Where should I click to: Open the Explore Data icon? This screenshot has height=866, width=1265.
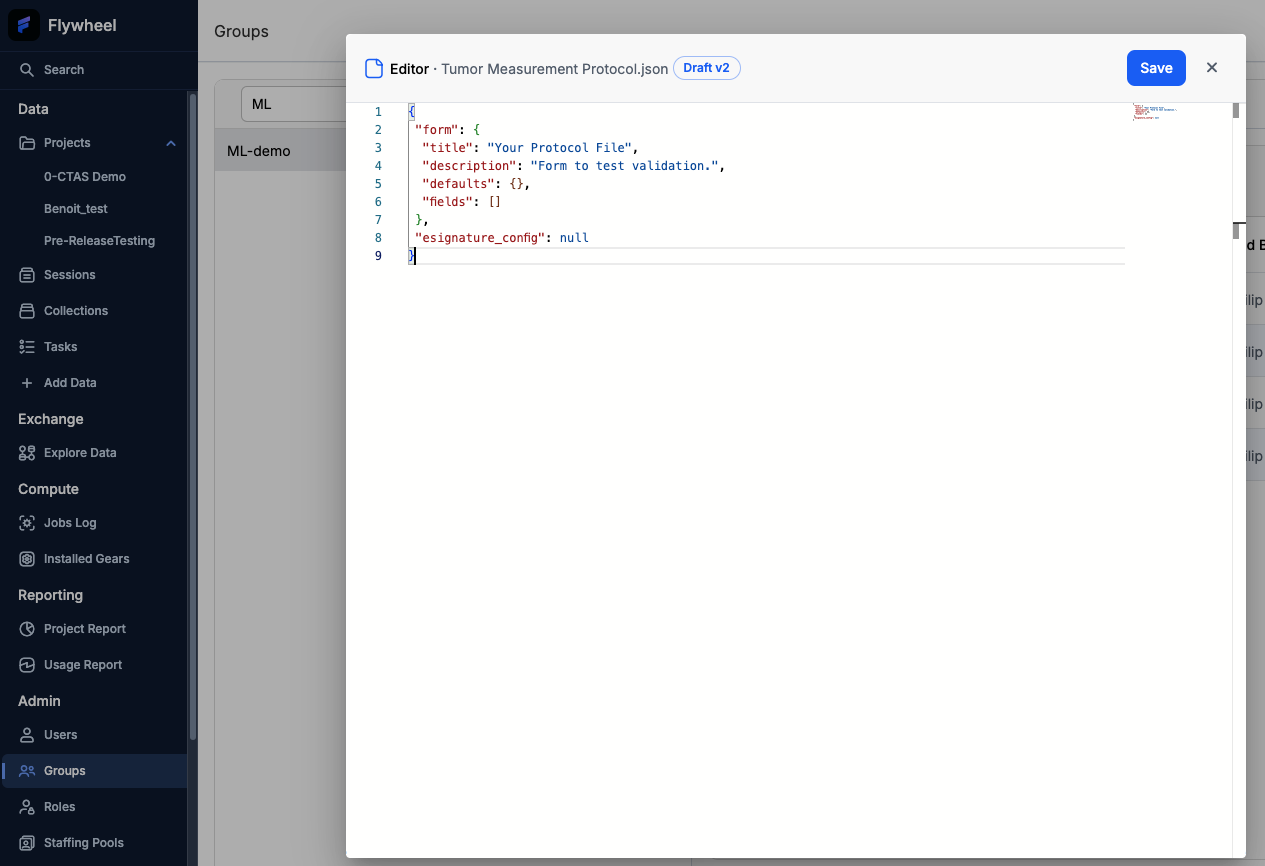click(26, 452)
